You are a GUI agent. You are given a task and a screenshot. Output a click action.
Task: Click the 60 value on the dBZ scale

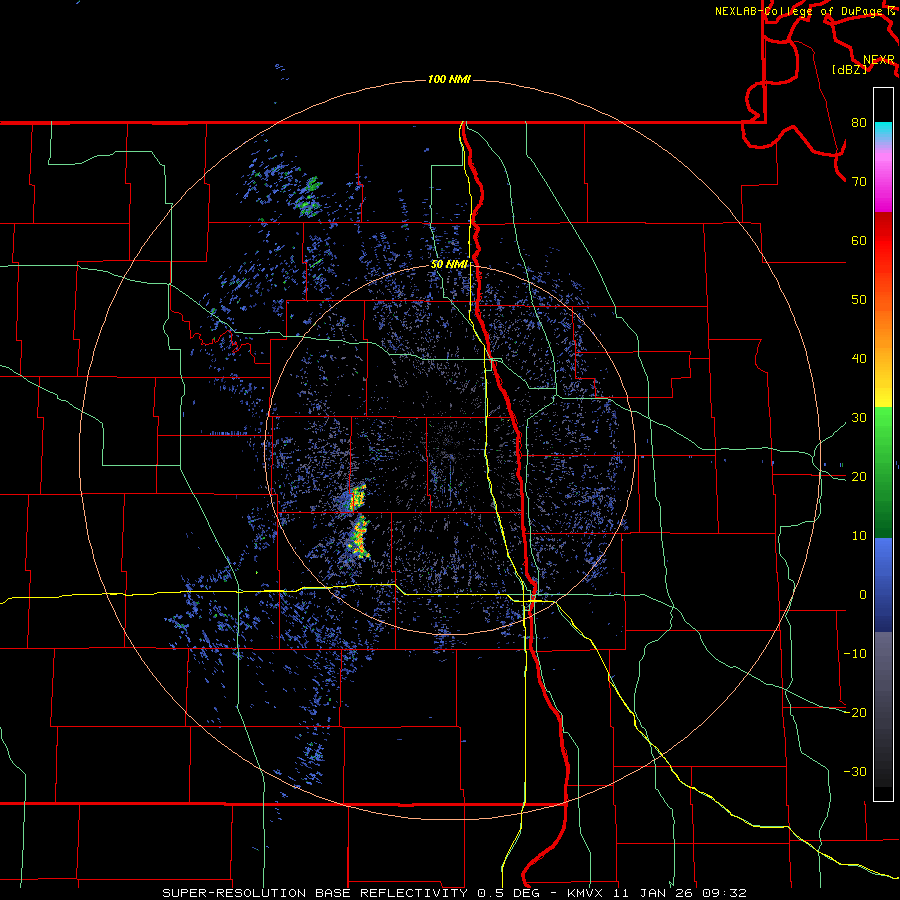(x=859, y=240)
